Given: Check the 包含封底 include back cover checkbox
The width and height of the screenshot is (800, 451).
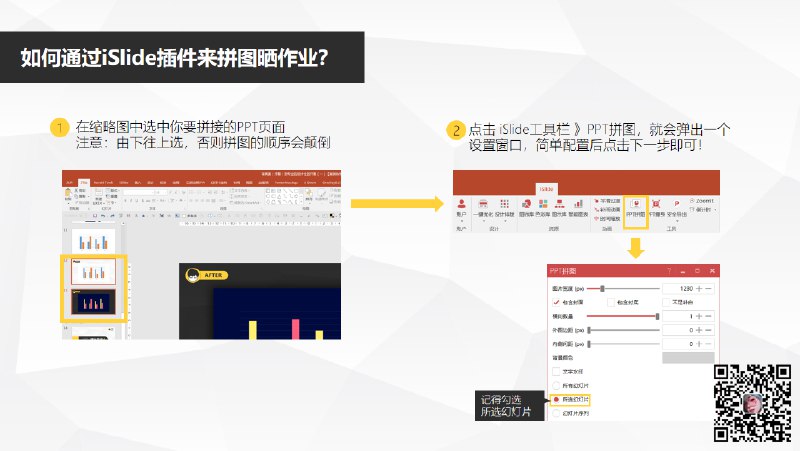Looking at the screenshot, I should pyautogui.click(x=611, y=303).
